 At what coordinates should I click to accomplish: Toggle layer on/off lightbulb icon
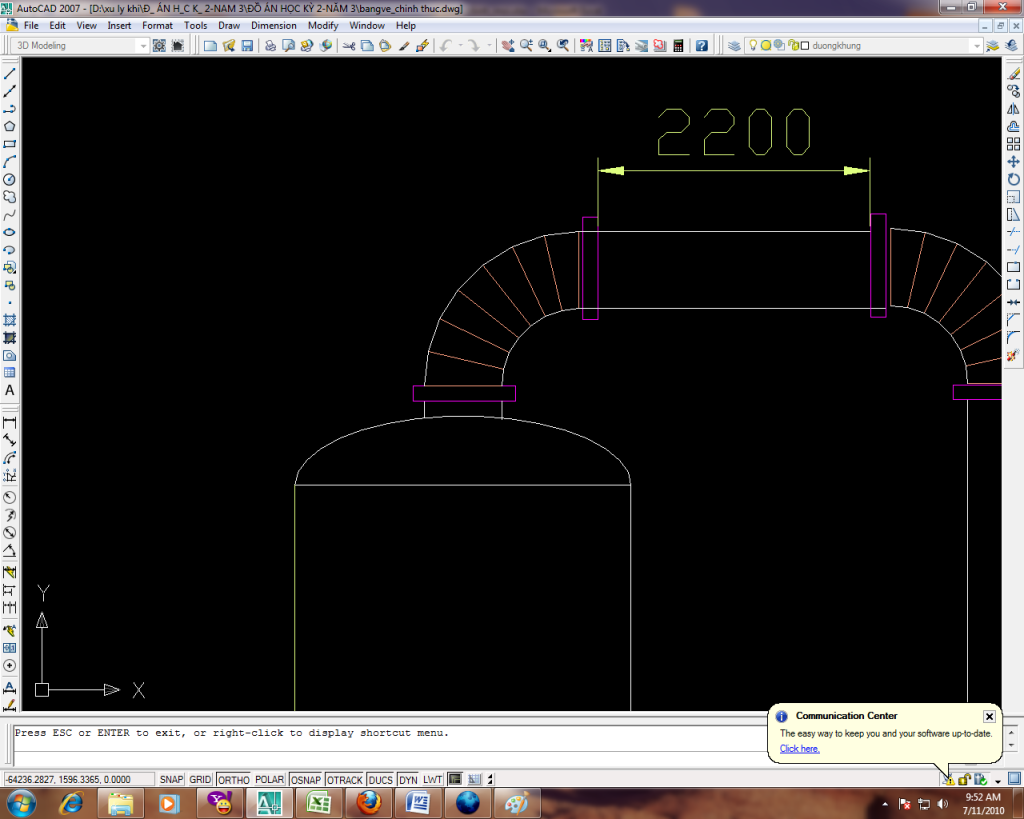click(x=753, y=45)
